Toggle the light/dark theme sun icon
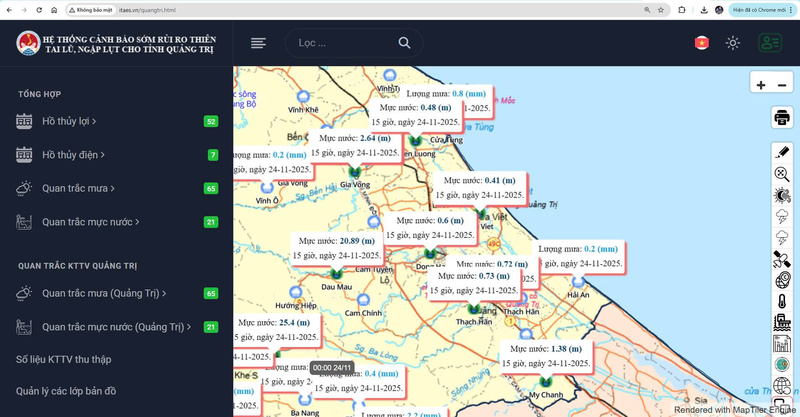 (x=733, y=43)
